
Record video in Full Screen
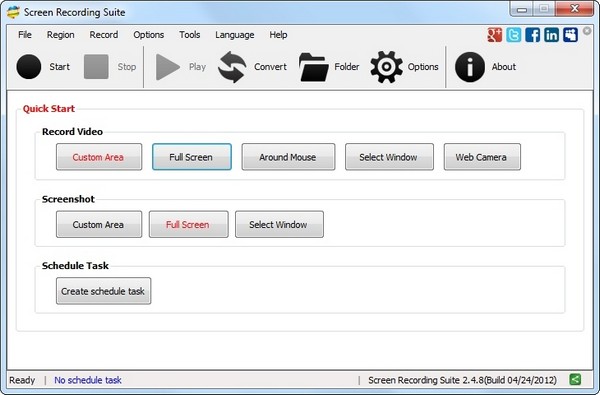pos(192,157)
